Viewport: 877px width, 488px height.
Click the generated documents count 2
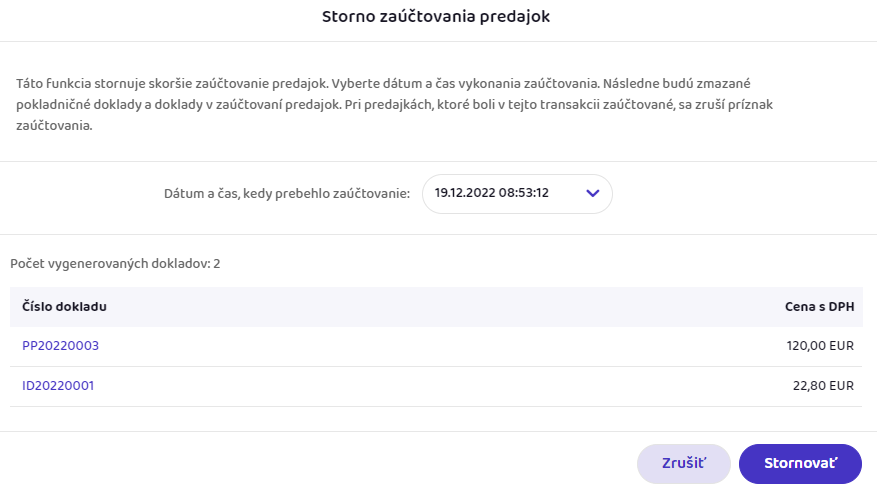(x=217, y=264)
